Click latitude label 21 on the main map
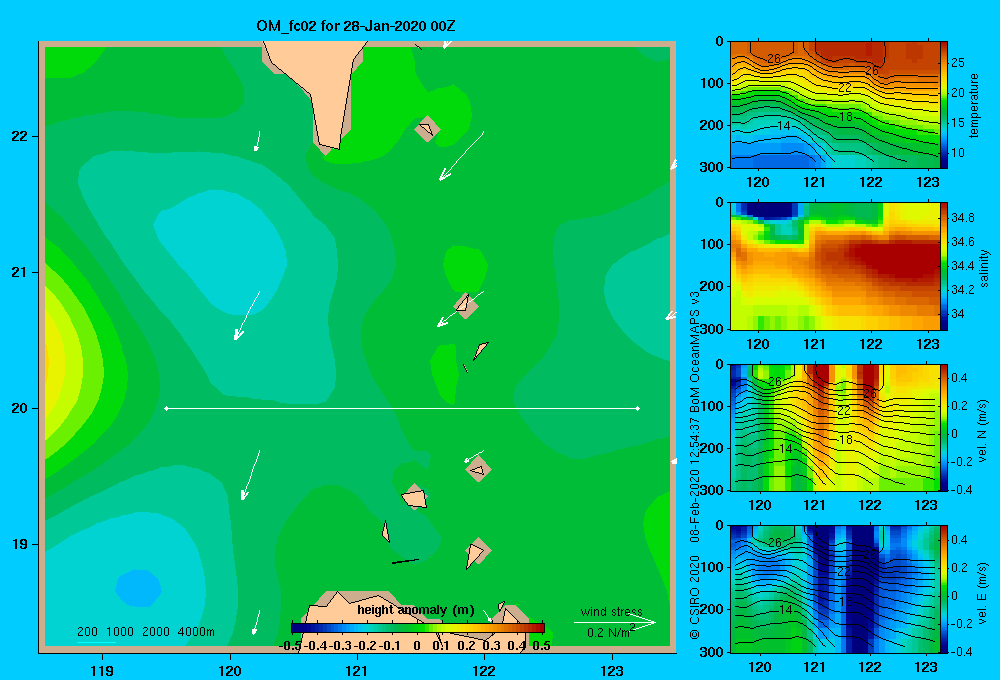Screen dimensions: 1000x680 tap(20, 272)
